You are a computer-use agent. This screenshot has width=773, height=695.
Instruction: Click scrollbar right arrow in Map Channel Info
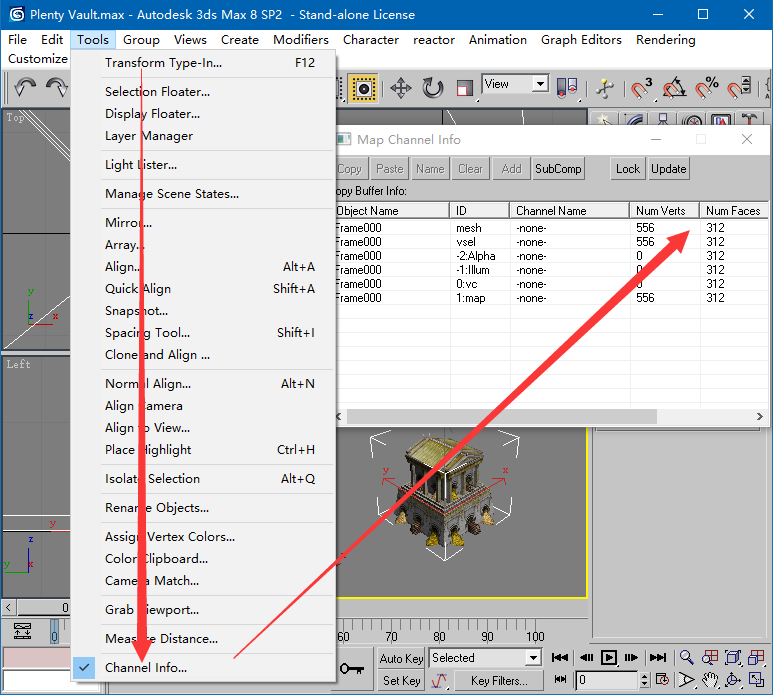point(760,417)
